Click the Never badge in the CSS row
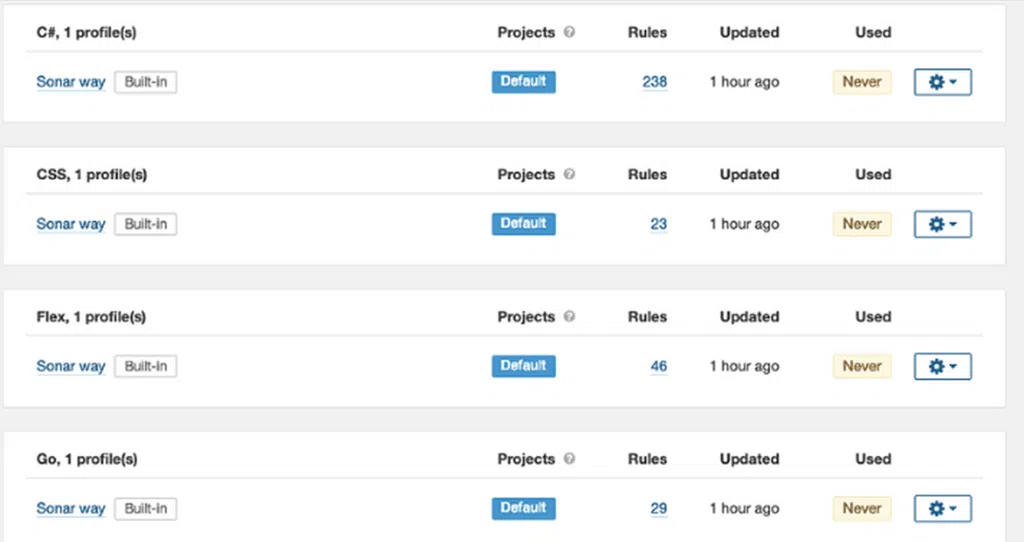1024x542 pixels. click(x=862, y=224)
